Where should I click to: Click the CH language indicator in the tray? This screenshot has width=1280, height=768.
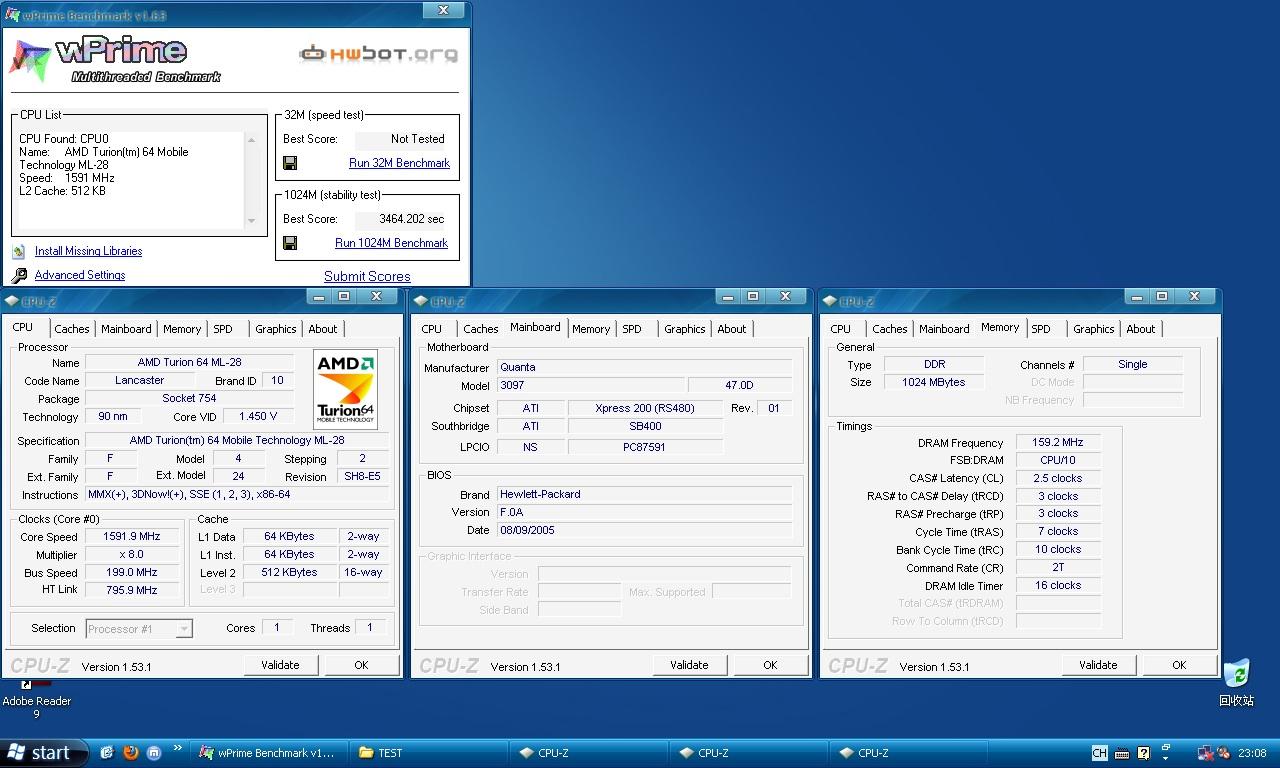pyautogui.click(x=1100, y=753)
